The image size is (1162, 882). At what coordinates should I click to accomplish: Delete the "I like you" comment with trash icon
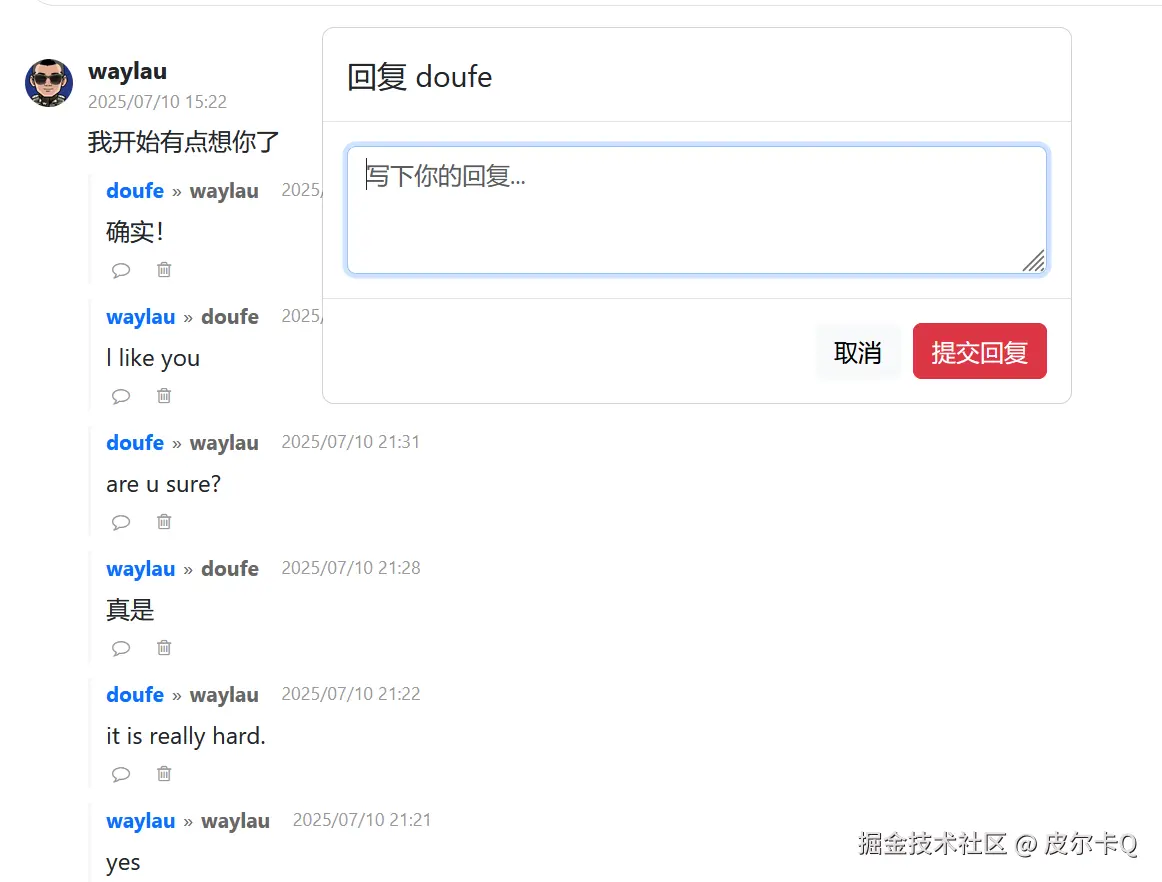(163, 395)
